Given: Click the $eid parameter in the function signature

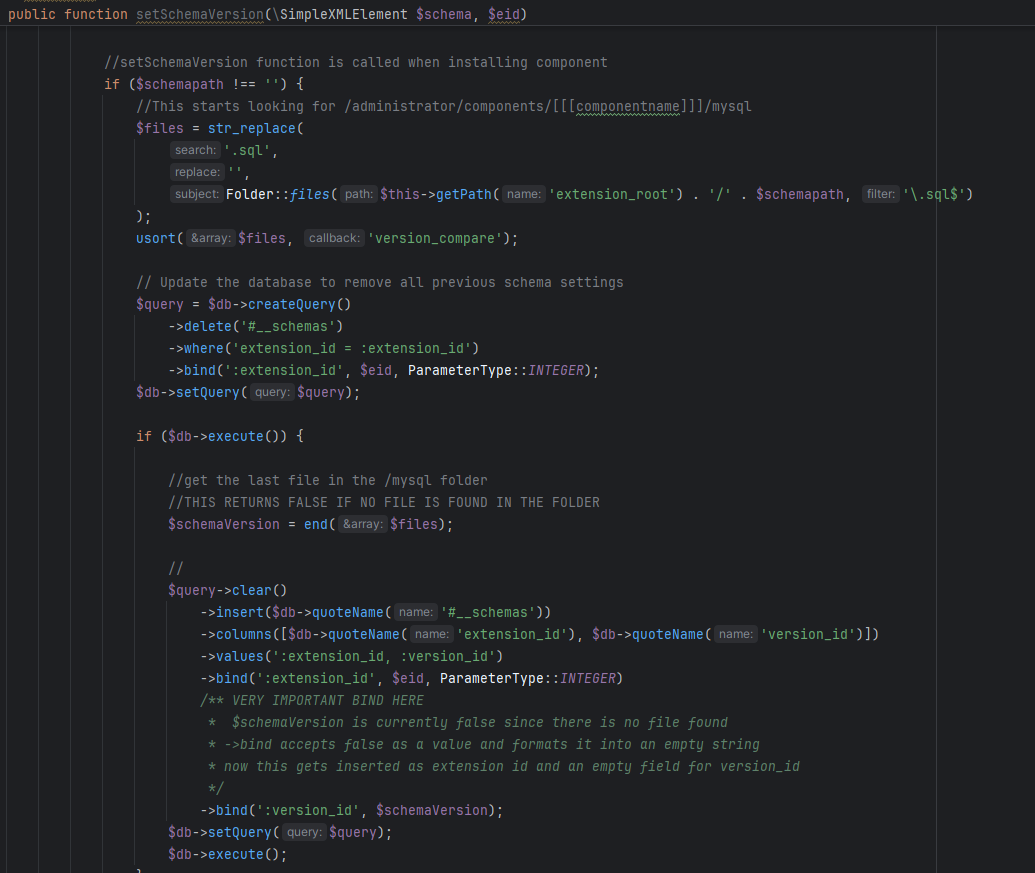Looking at the screenshot, I should point(504,15).
